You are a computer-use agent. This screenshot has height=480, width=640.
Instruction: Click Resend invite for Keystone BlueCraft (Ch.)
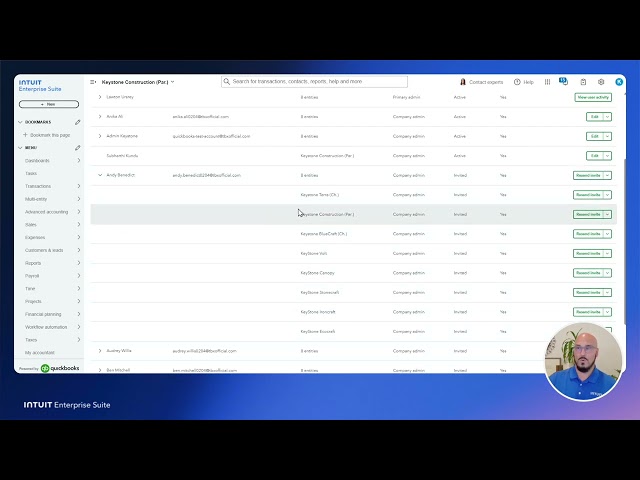588,234
